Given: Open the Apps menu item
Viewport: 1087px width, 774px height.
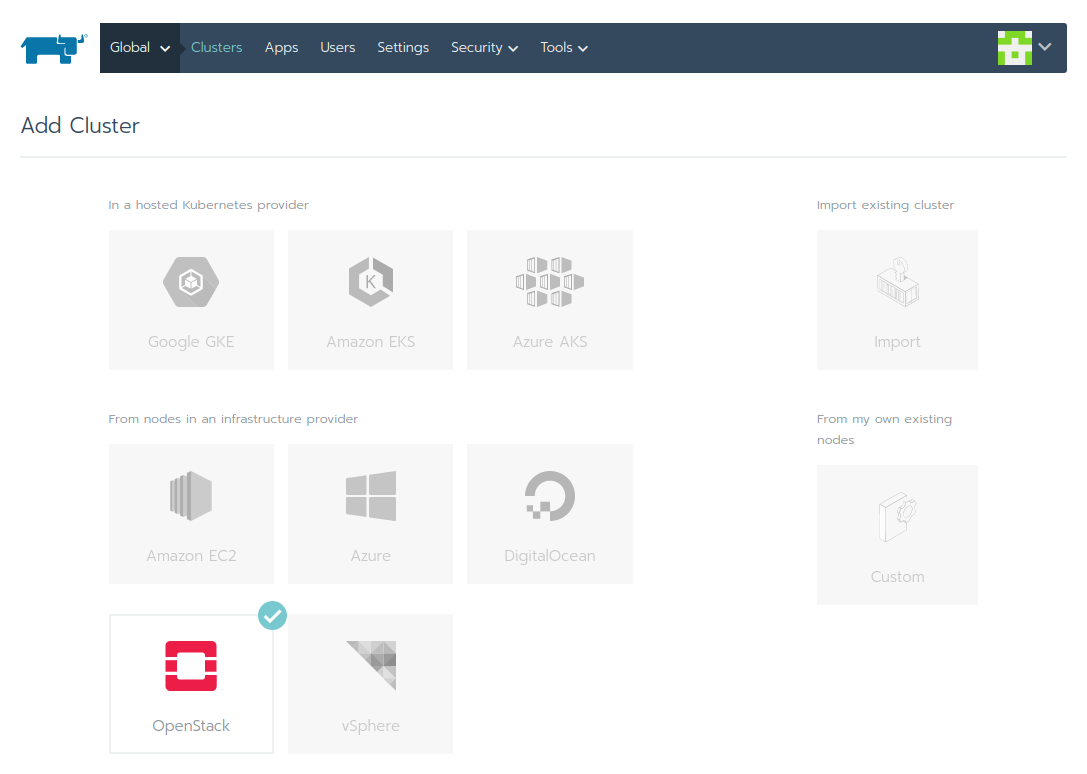Looking at the screenshot, I should click(281, 47).
